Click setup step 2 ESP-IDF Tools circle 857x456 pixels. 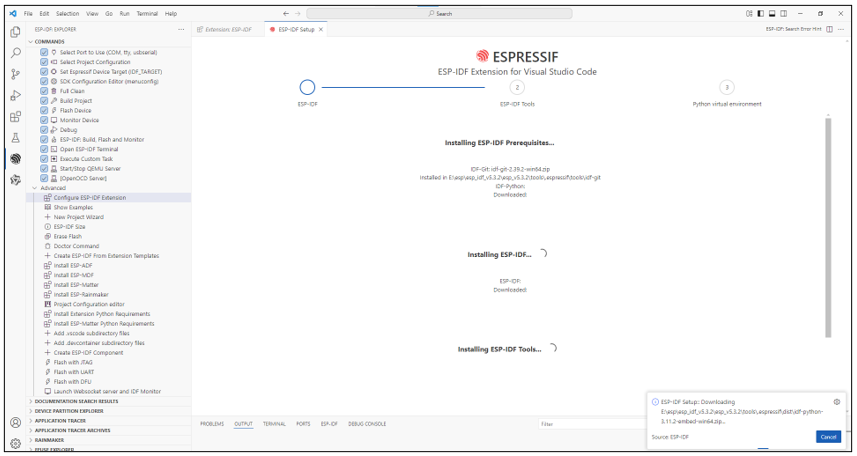(517, 87)
